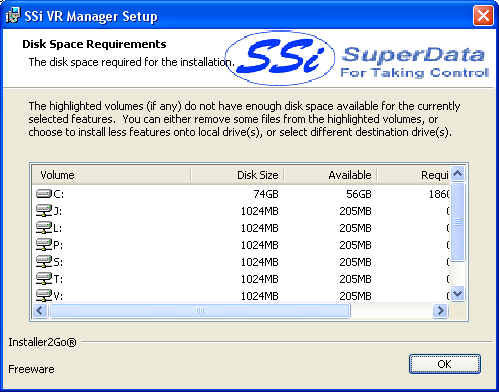Image resolution: width=499 pixels, height=392 pixels.
Task: Sort list by Available column header
Action: click(330, 175)
